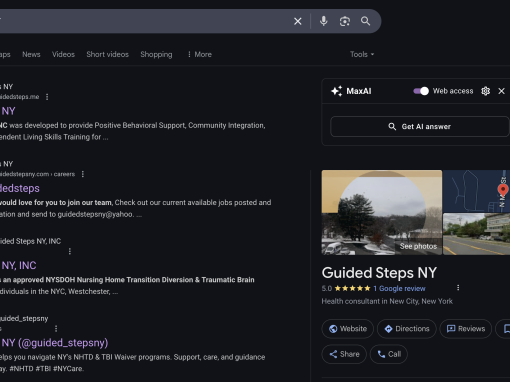
Task: Click 'Health consultant in New City, New York' text
Action: 387,301
